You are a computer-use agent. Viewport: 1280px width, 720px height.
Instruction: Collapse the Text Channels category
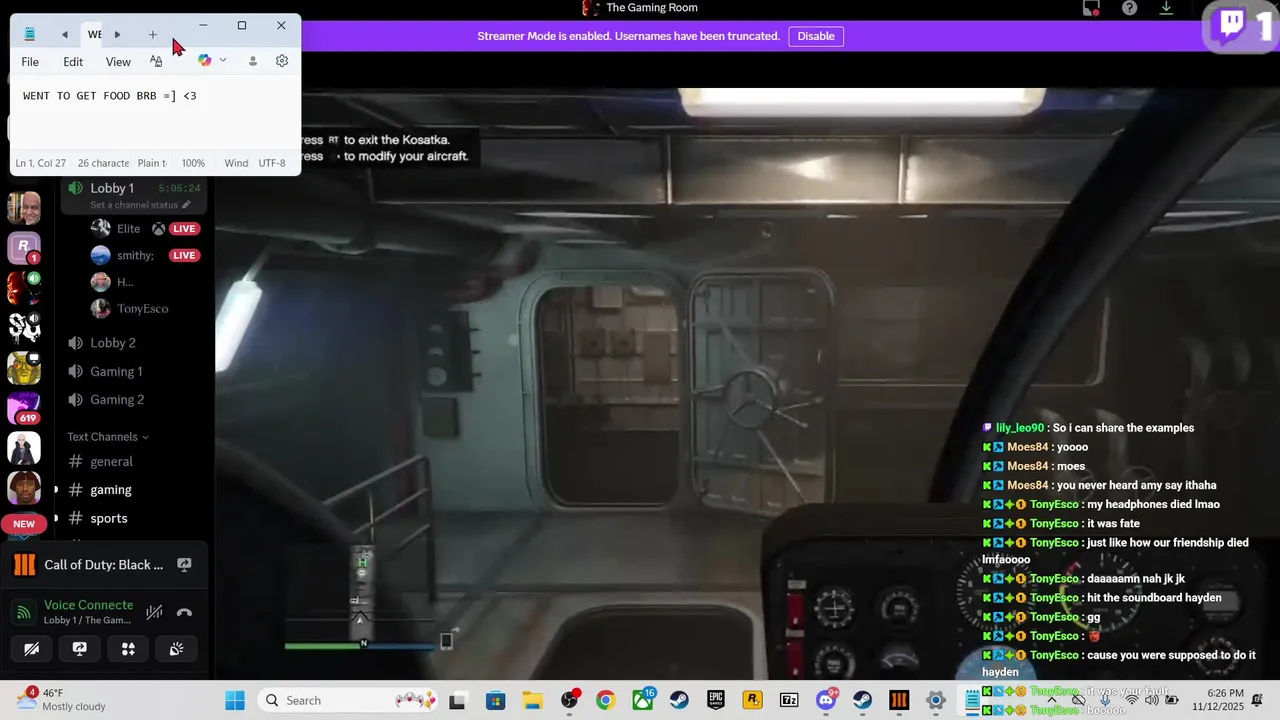tap(107, 437)
